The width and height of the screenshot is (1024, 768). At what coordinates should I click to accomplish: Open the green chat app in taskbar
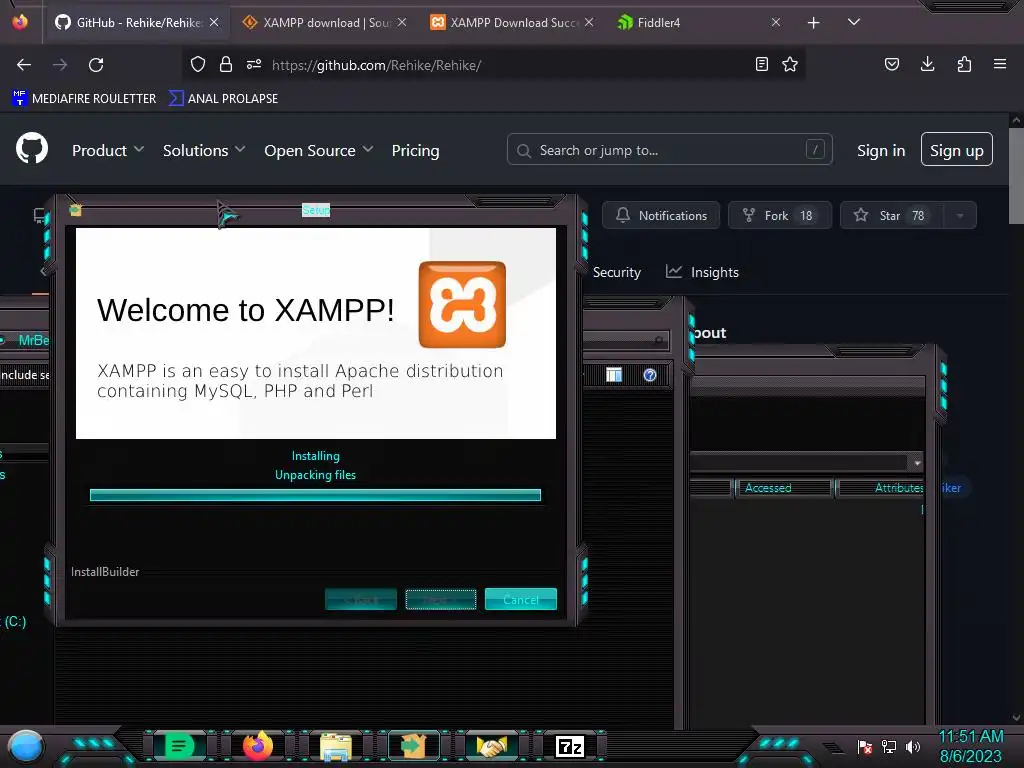179,746
